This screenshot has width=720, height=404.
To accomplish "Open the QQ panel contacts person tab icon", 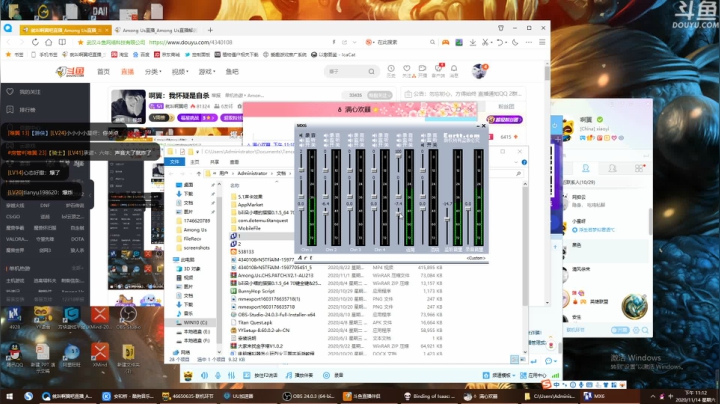I will (585, 168).
